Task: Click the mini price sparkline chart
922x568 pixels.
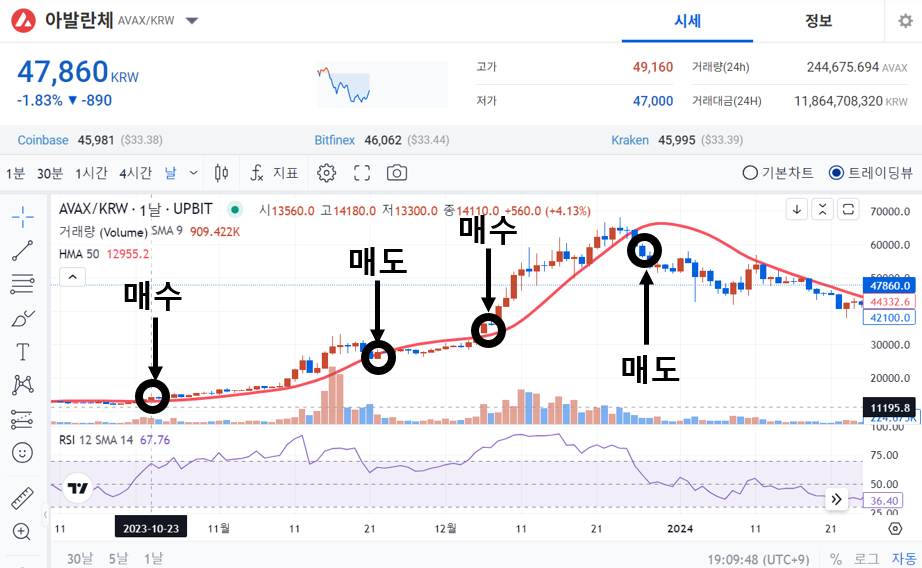Action: tap(382, 84)
